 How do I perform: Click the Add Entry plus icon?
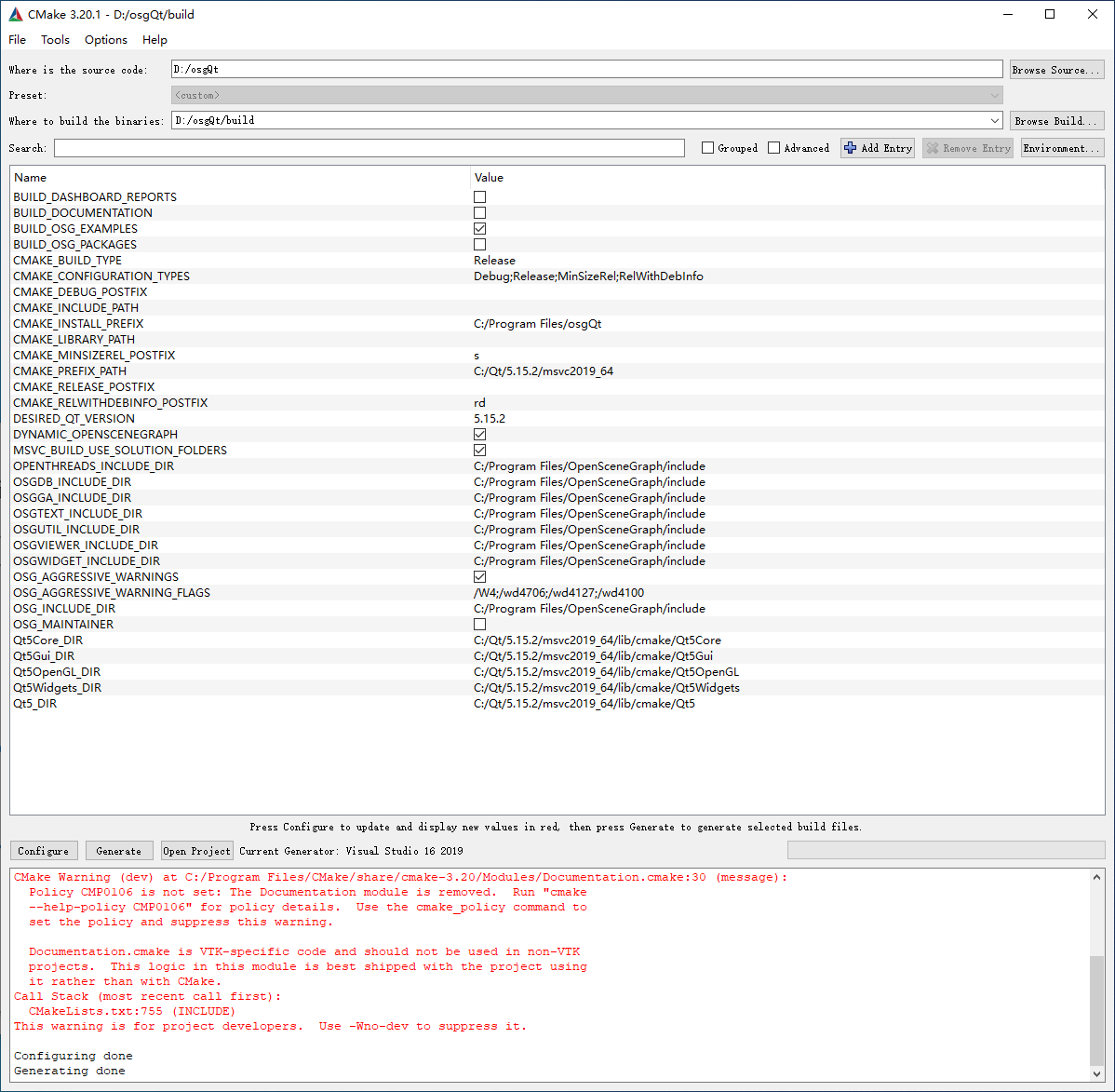[850, 147]
